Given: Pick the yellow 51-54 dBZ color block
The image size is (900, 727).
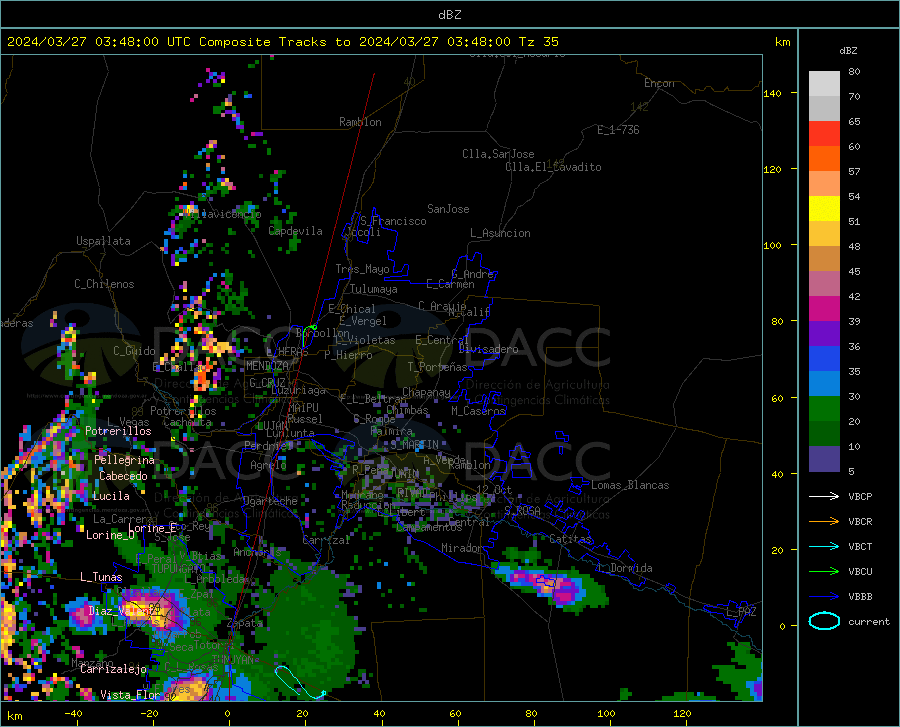Looking at the screenshot, I should pos(824,209).
